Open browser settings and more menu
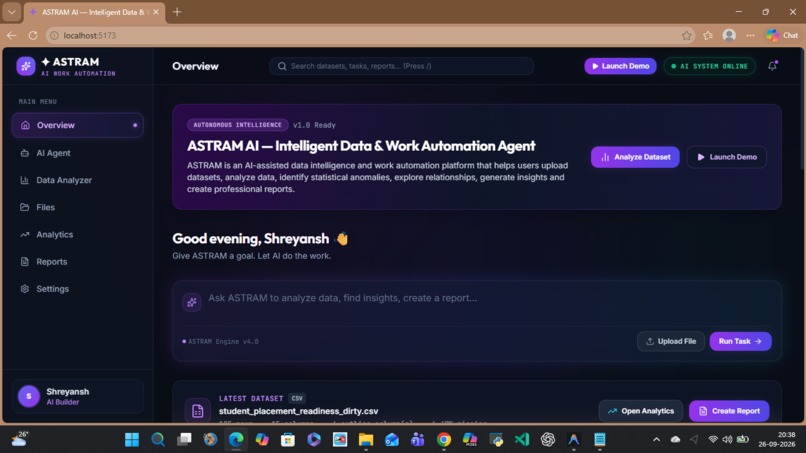806x453 pixels. point(750,35)
